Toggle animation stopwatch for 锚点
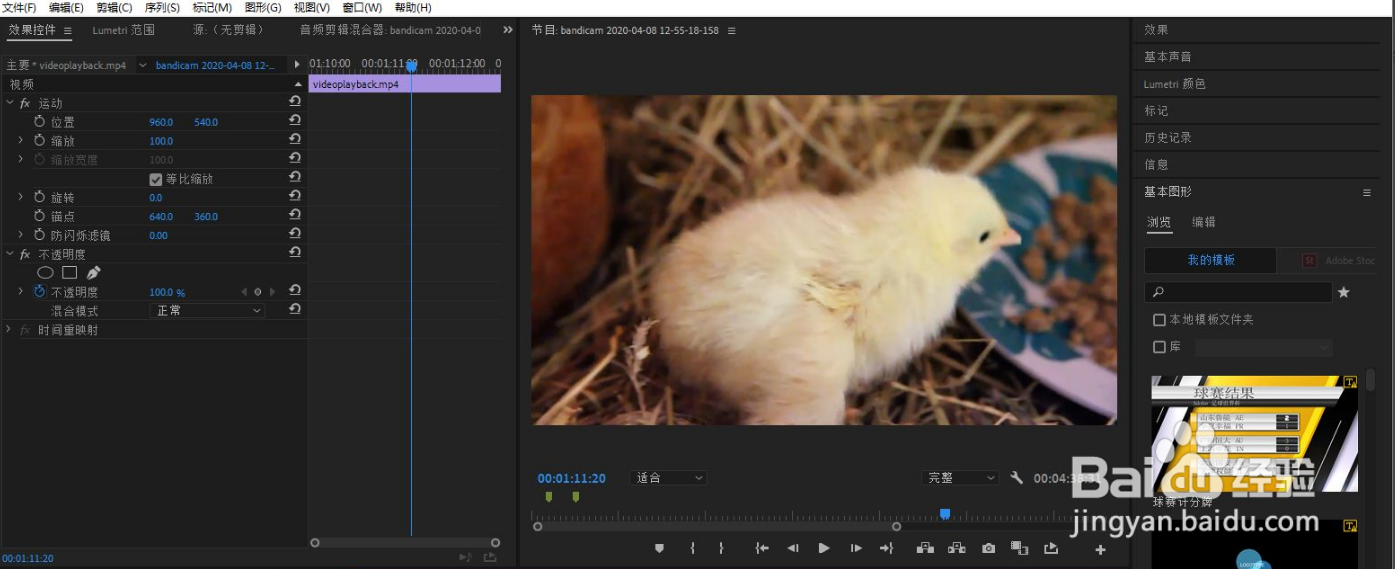Image resolution: width=1395 pixels, height=569 pixels. click(x=40, y=215)
